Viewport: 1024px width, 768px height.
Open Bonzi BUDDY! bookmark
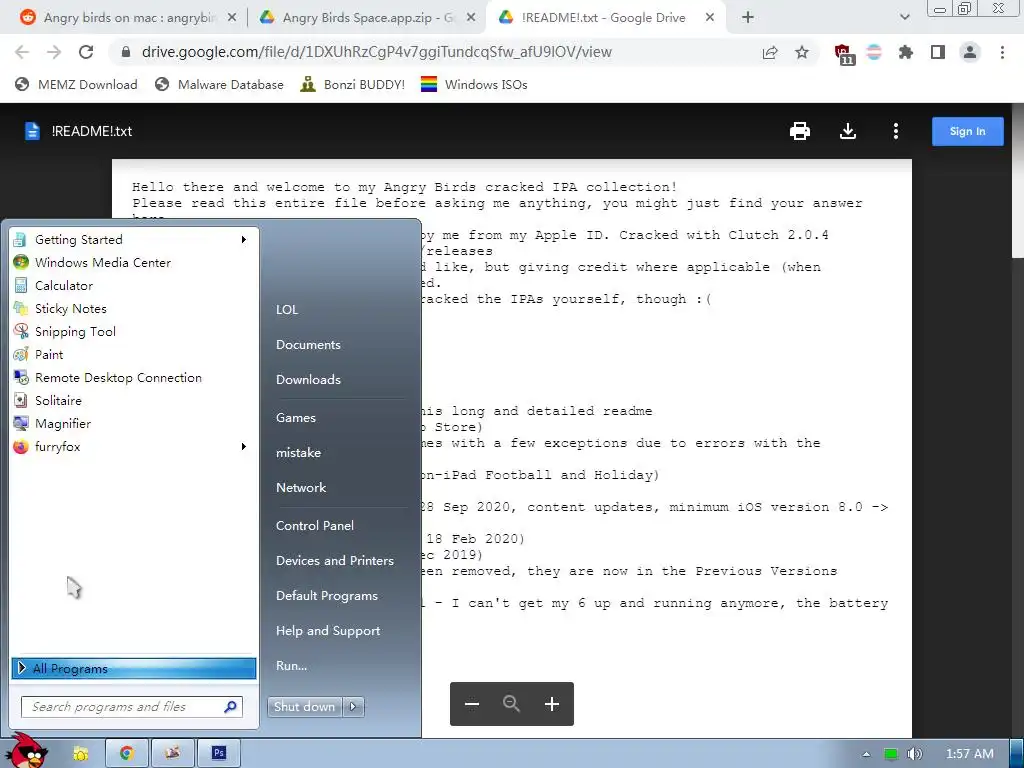352,84
